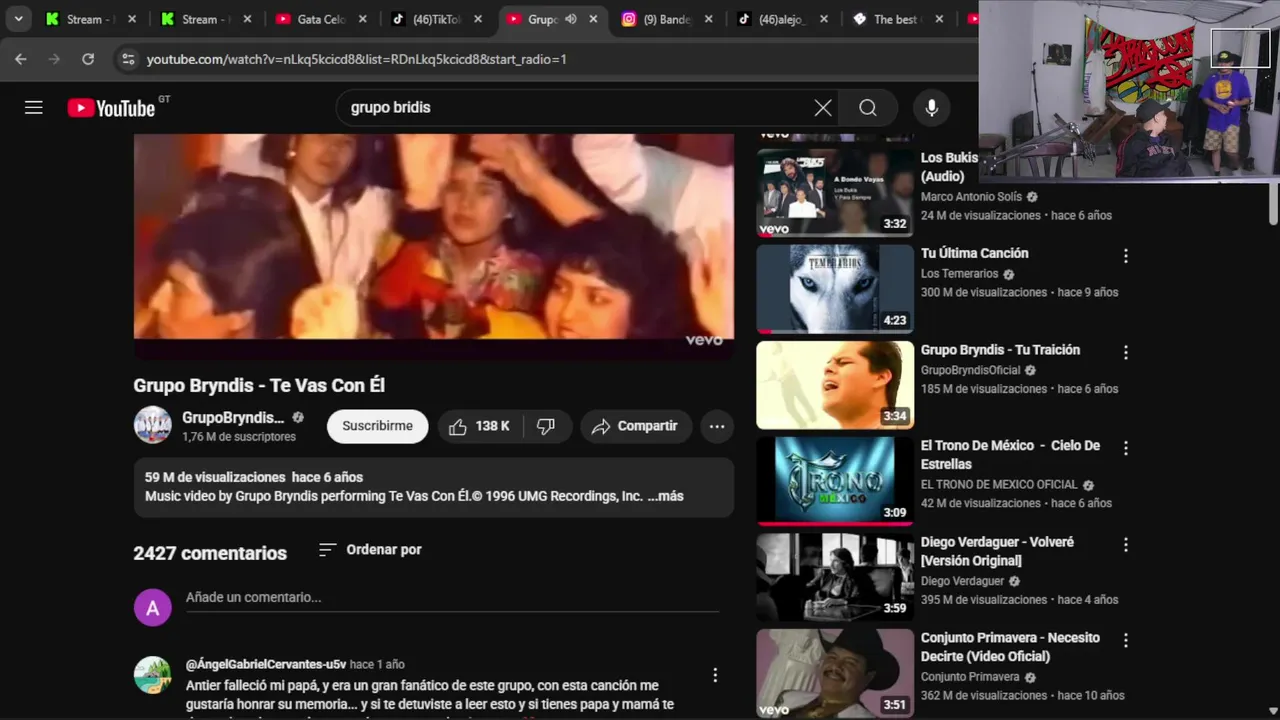Open the YouTube hamburger guide menu

click(34, 108)
